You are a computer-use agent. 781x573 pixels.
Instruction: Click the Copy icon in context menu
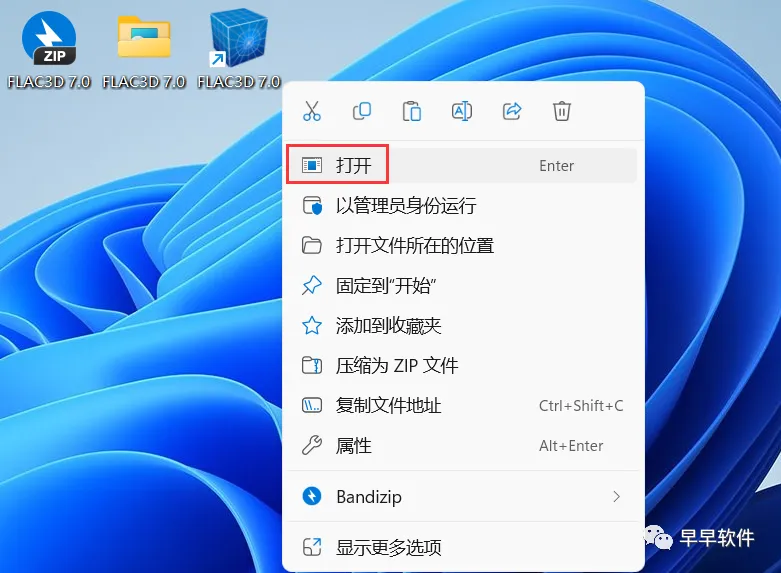[362, 111]
